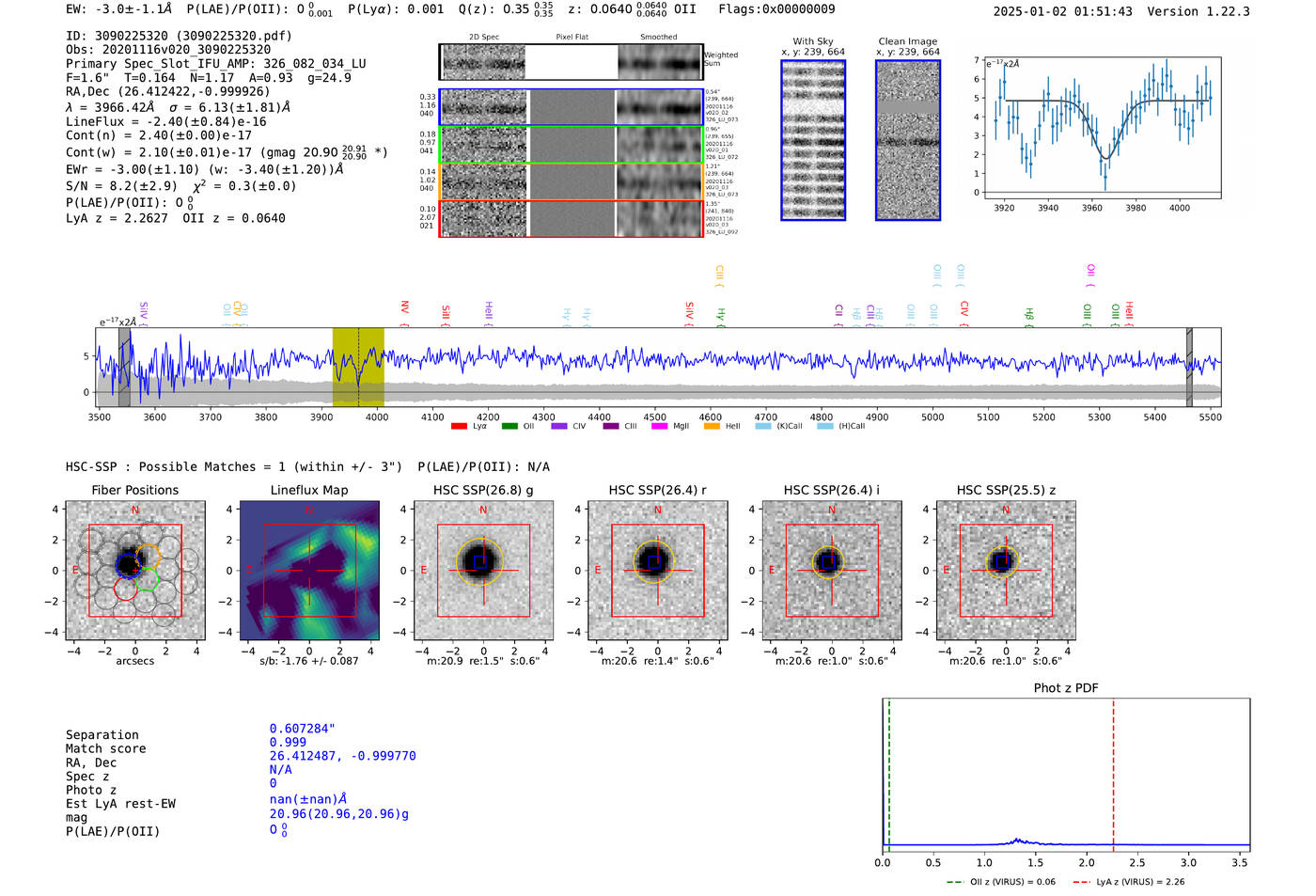Viewport: 1316px width, 896px height.
Task: Open the HSC SSP g-band cutout image
Action: [x=483, y=571]
